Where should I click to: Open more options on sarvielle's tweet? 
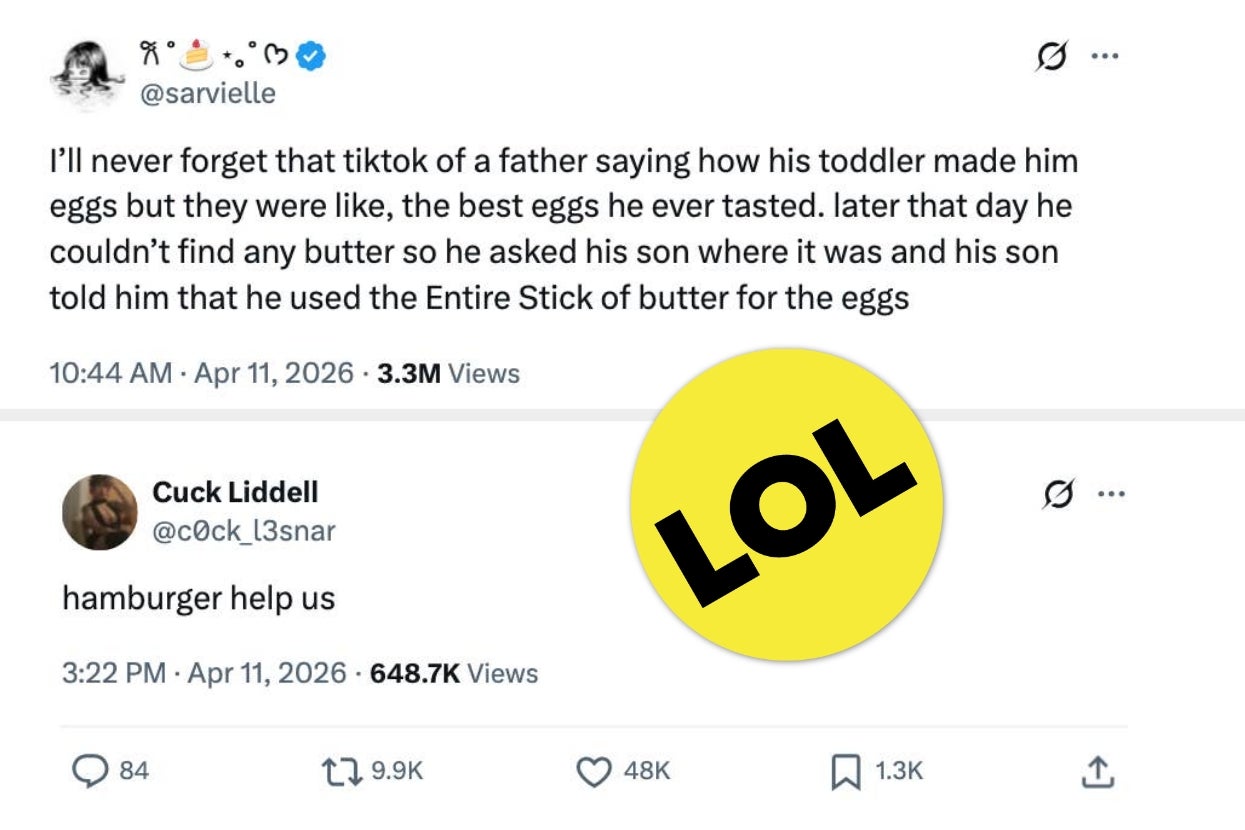1104,56
